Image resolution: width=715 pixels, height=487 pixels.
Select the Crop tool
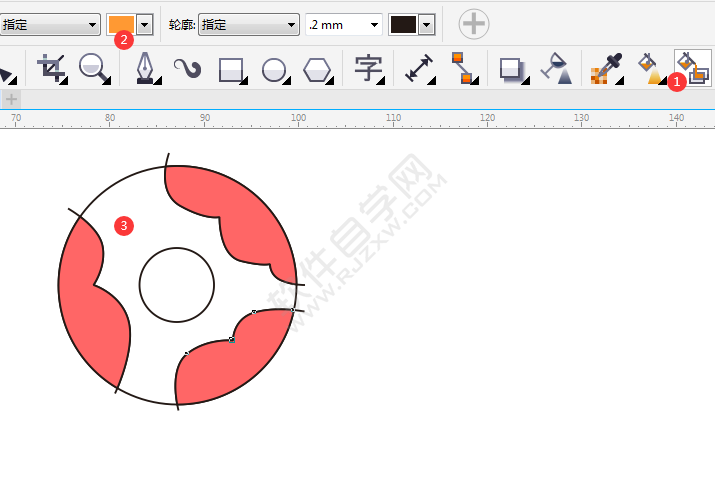[x=50, y=69]
